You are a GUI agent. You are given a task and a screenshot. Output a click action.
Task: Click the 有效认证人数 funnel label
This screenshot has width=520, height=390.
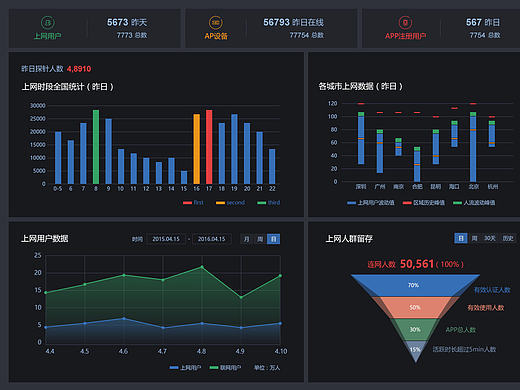point(492,290)
